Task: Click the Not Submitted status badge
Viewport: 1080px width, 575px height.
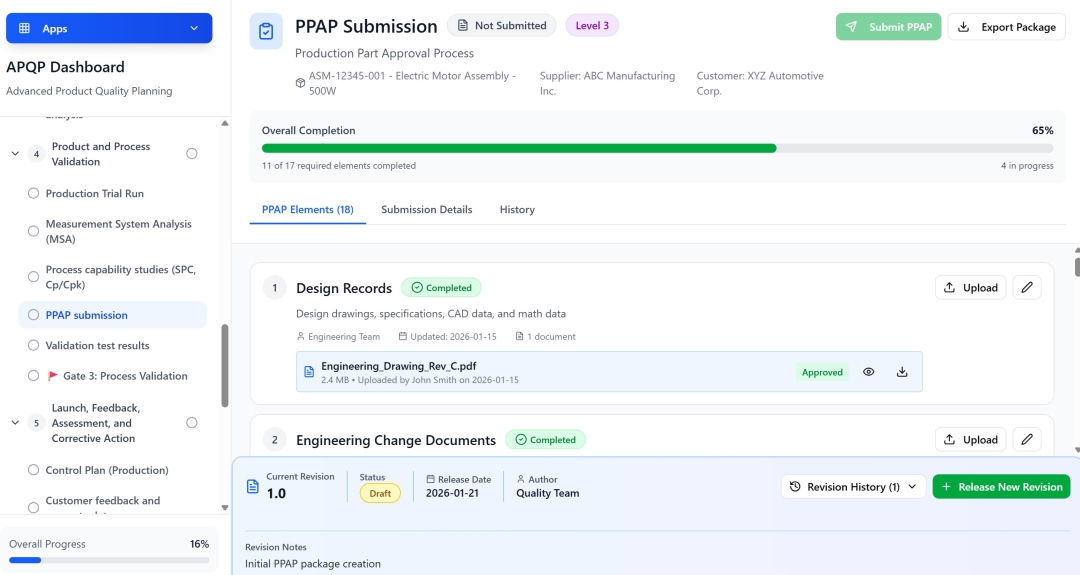Action: pyautogui.click(x=501, y=25)
